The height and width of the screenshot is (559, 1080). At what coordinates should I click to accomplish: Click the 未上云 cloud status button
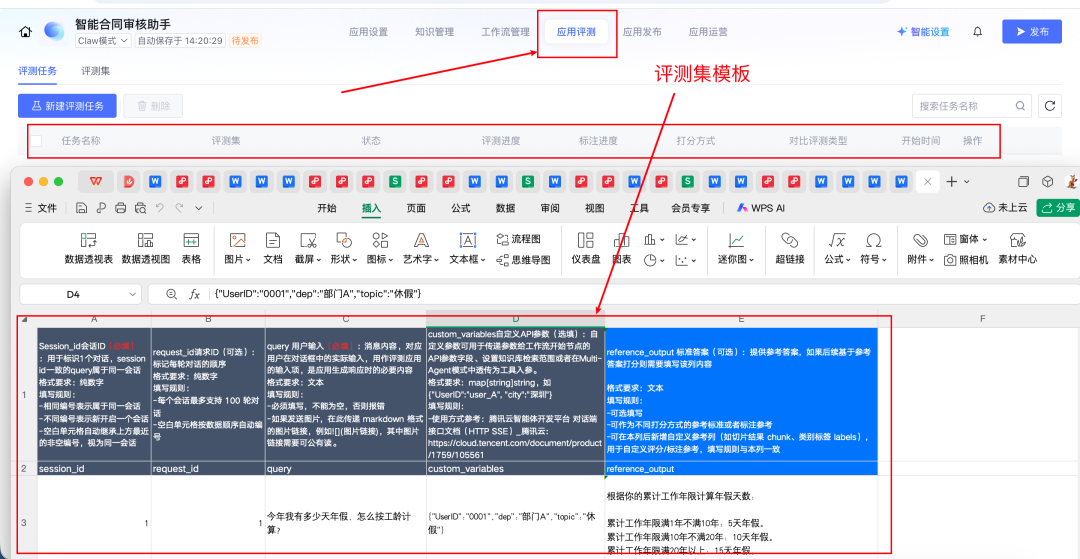click(1005, 208)
